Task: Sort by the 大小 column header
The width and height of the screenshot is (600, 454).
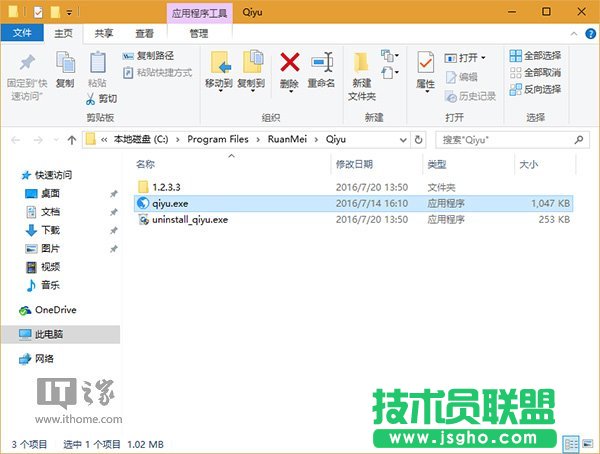Action: 529,165
